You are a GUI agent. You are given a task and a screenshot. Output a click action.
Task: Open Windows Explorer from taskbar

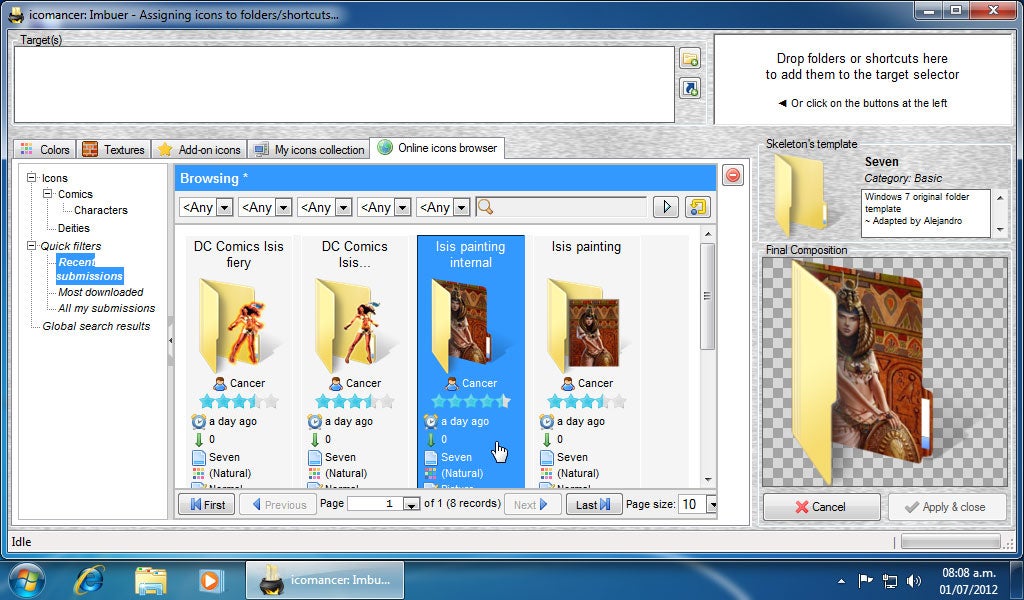(x=150, y=580)
